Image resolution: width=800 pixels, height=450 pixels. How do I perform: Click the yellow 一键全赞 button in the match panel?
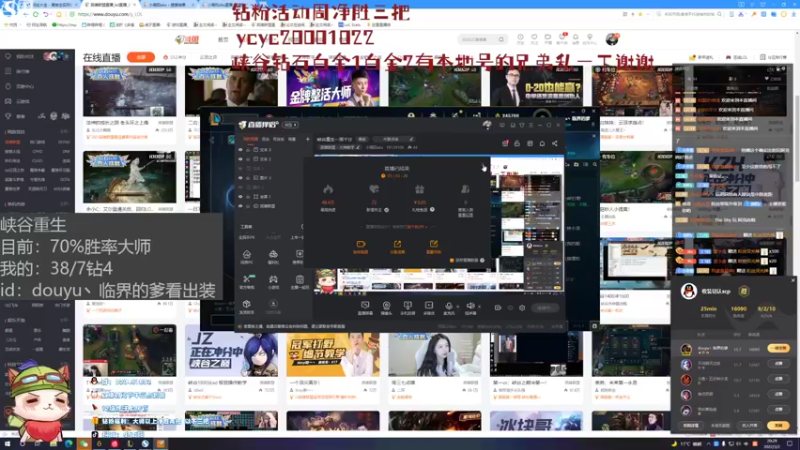778,348
